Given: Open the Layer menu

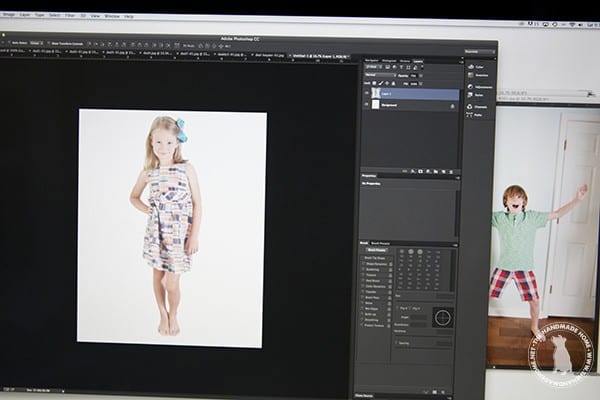Looking at the screenshot, I should tap(25, 15).
